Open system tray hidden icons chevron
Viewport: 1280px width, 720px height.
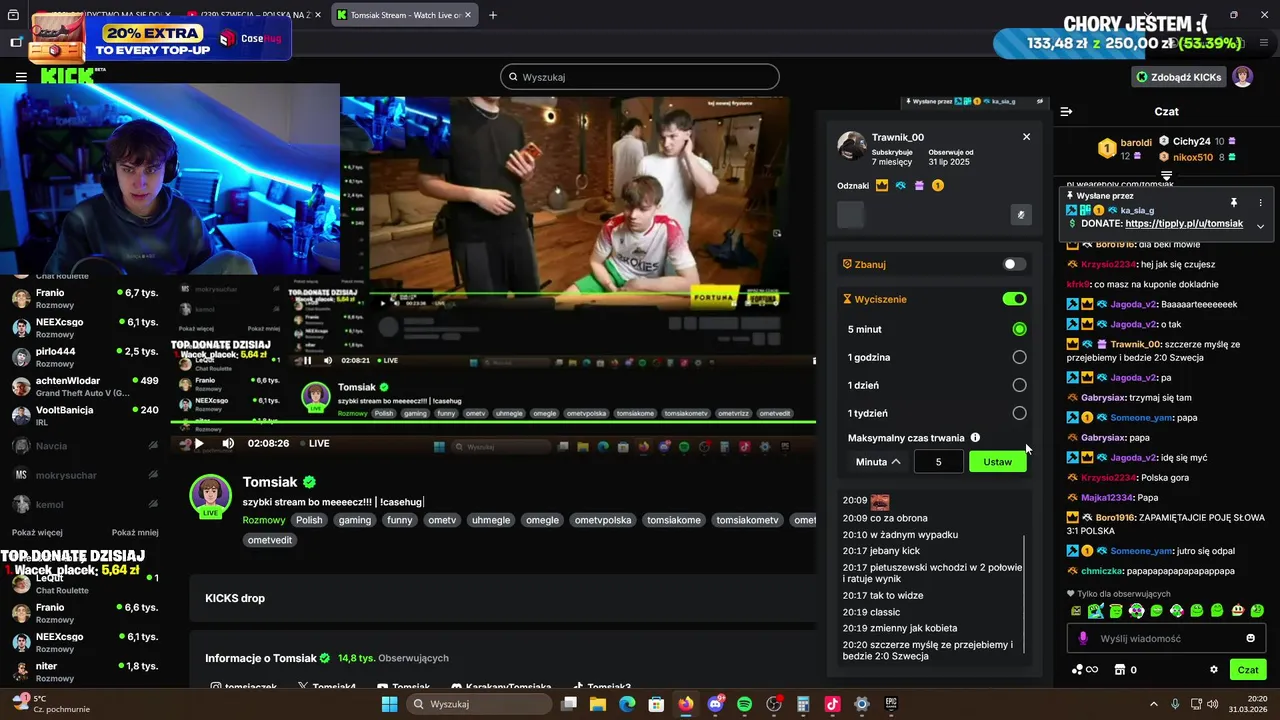[x=1153, y=704]
